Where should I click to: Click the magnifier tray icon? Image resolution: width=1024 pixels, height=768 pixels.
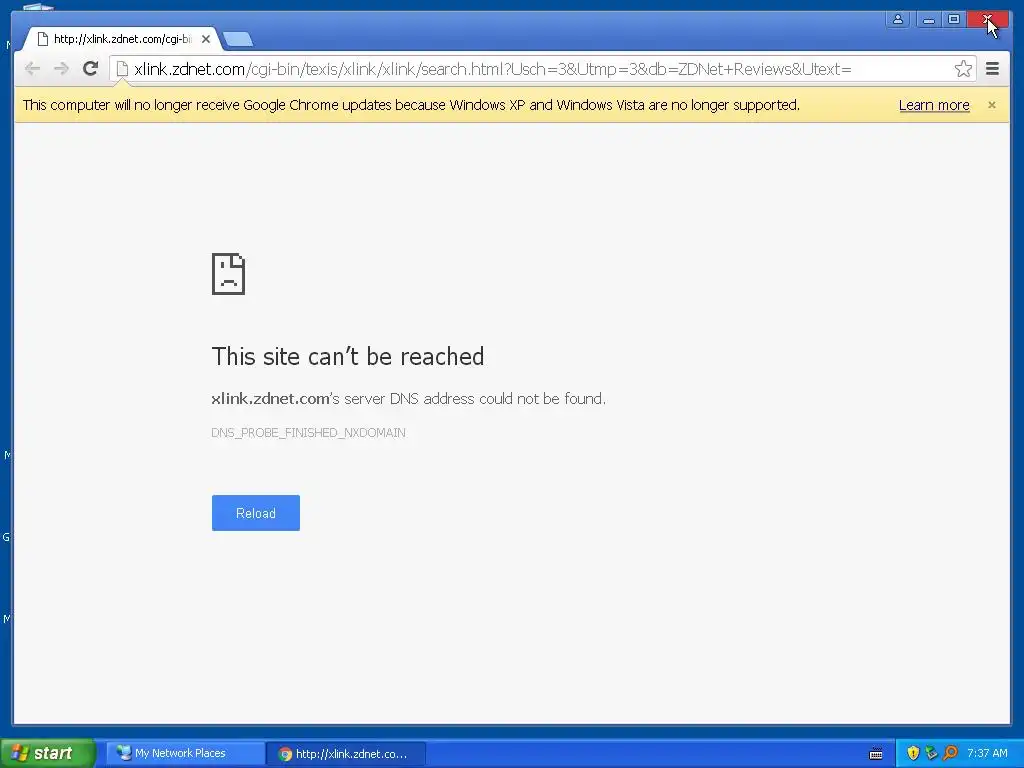(950, 754)
